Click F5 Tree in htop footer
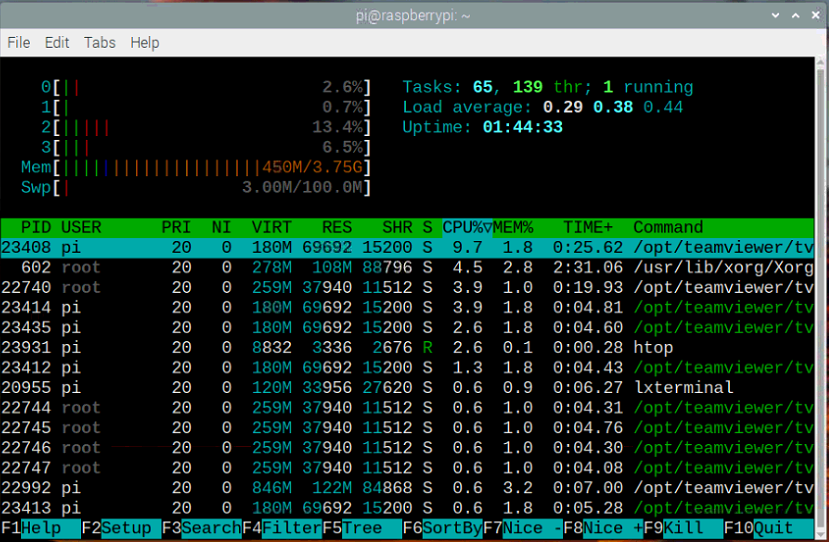The width and height of the screenshot is (829, 542). coord(362,528)
